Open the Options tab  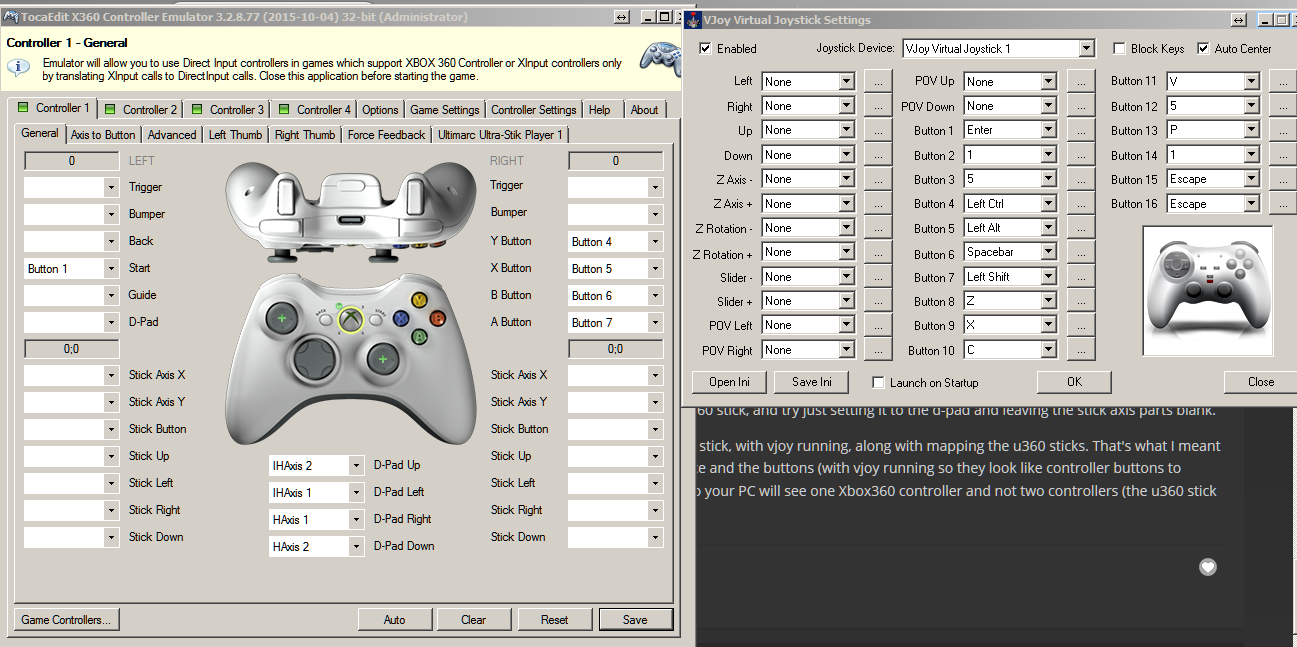click(381, 109)
